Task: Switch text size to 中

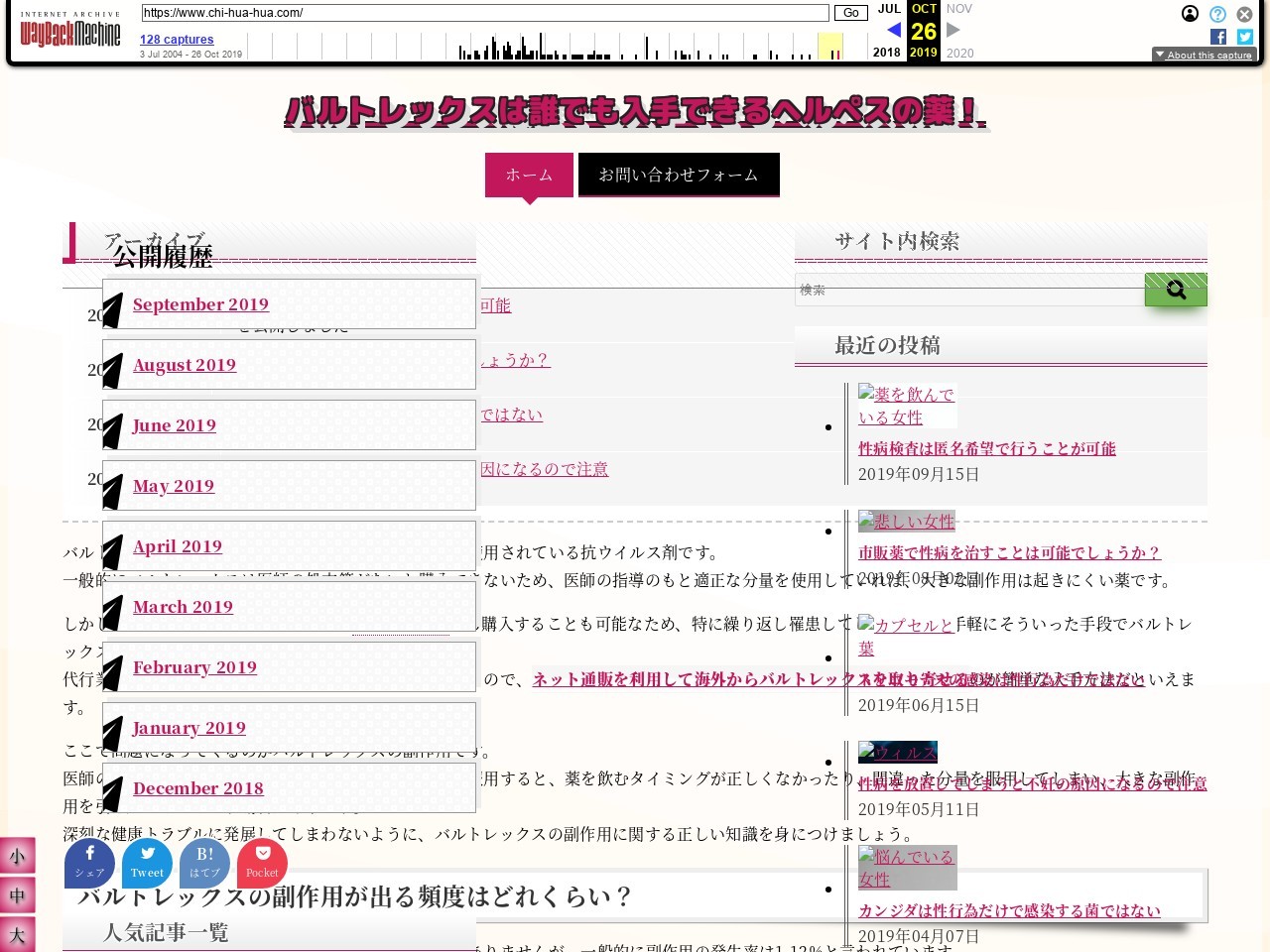Action: point(18,895)
